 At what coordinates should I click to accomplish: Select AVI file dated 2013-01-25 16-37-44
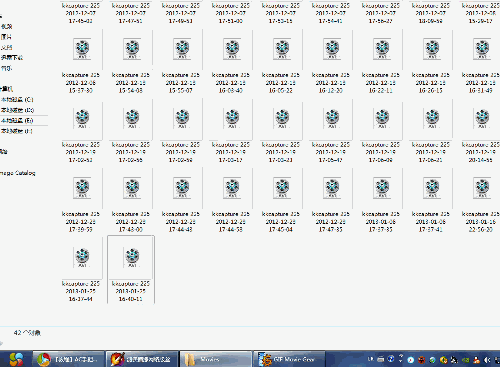point(81,269)
